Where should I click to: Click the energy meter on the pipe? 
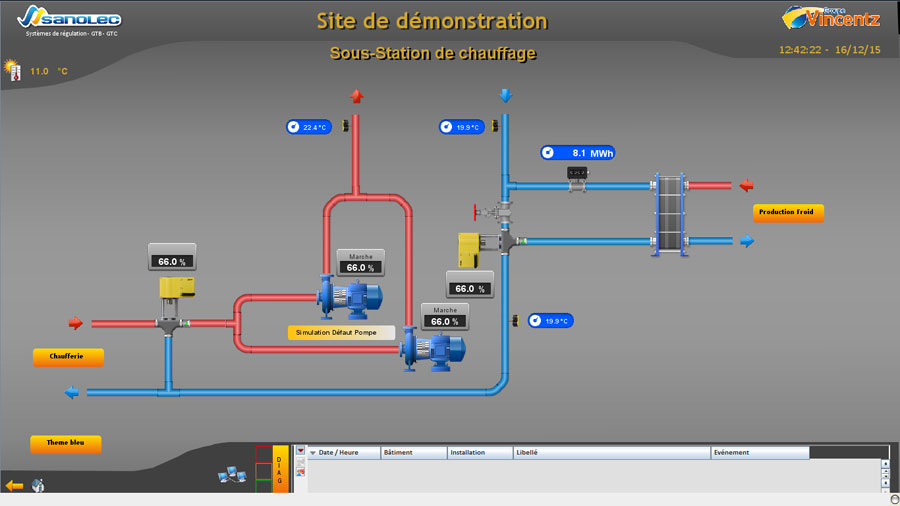(x=577, y=174)
